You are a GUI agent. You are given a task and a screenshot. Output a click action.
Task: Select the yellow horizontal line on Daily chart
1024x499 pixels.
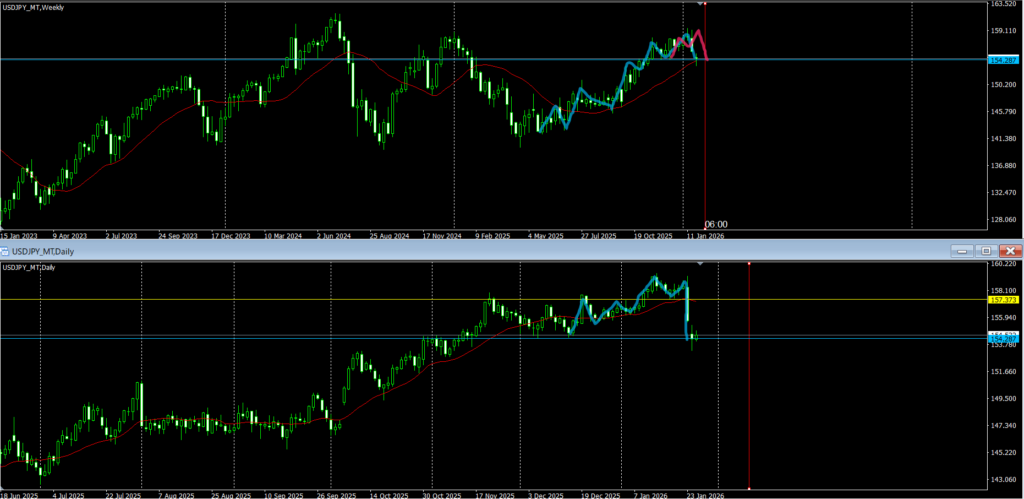click(x=300, y=299)
